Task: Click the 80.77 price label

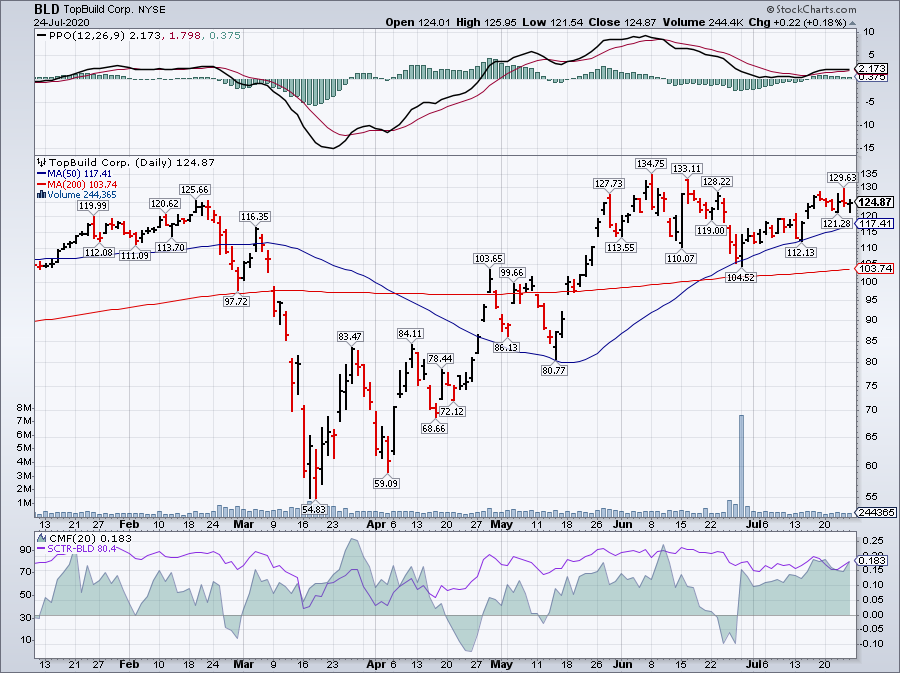Action: (554, 371)
